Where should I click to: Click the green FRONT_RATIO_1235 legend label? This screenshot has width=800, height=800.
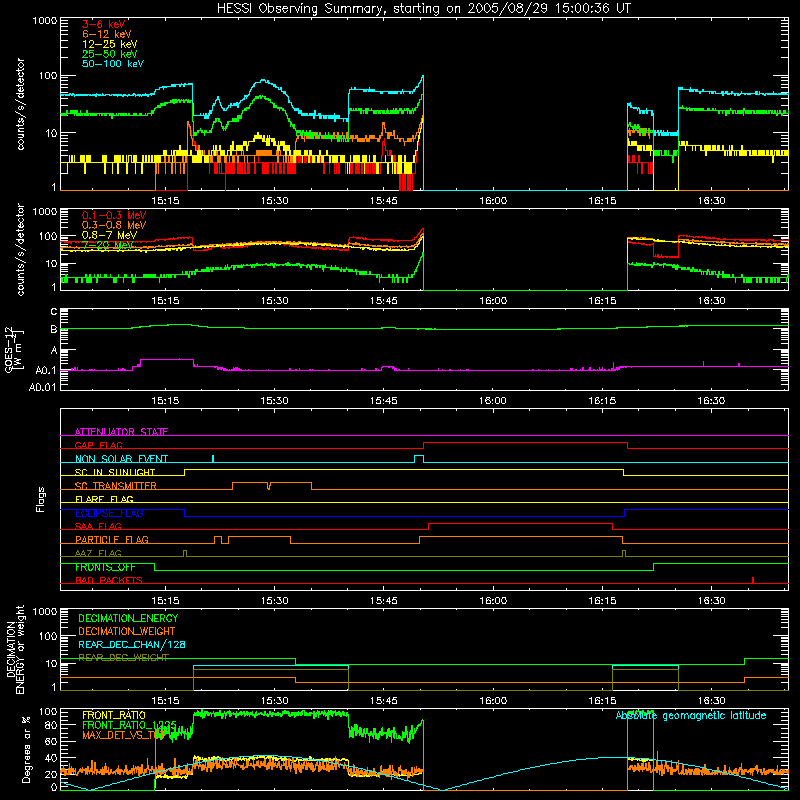129,725
